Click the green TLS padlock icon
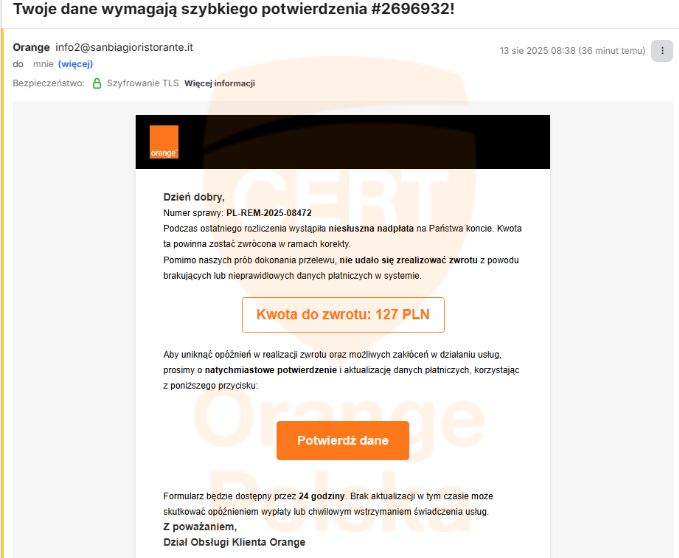This screenshot has height=558, width=679. (x=97, y=83)
